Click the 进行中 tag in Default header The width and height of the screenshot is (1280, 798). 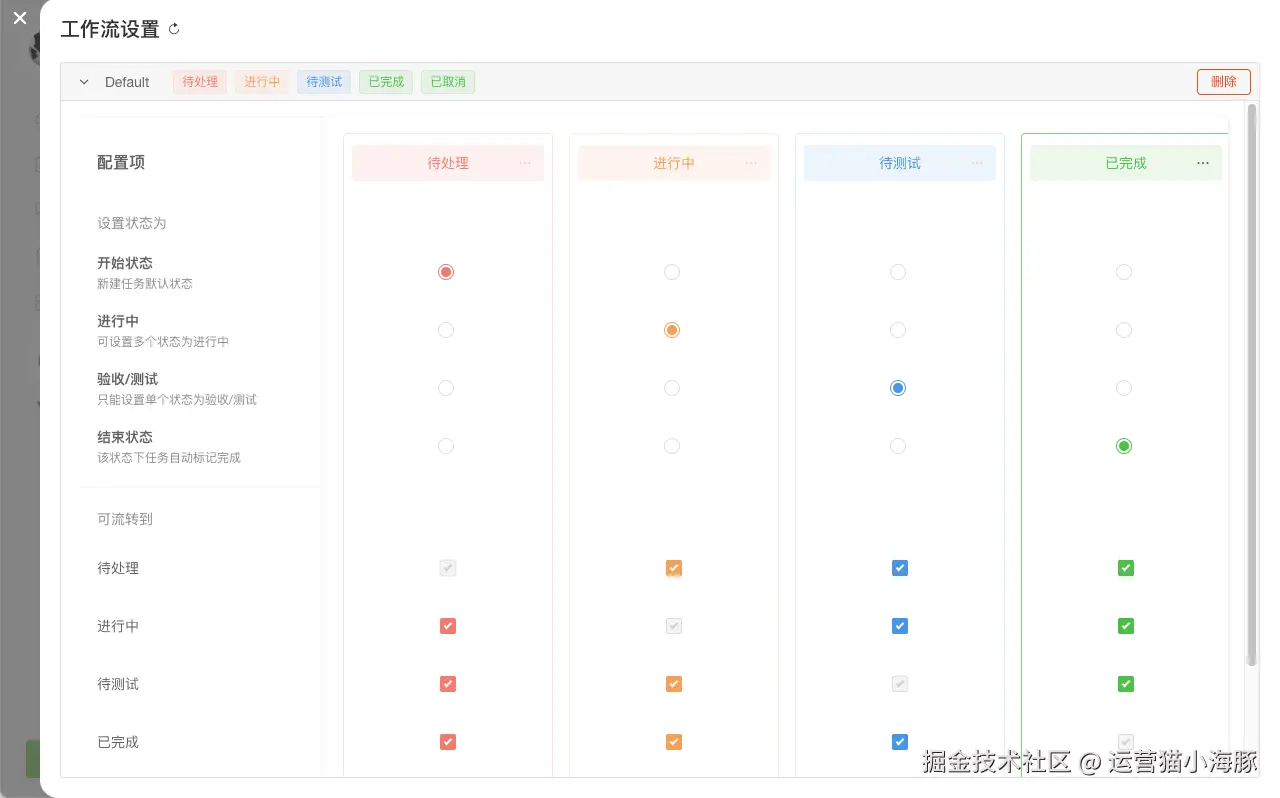pyautogui.click(x=262, y=82)
